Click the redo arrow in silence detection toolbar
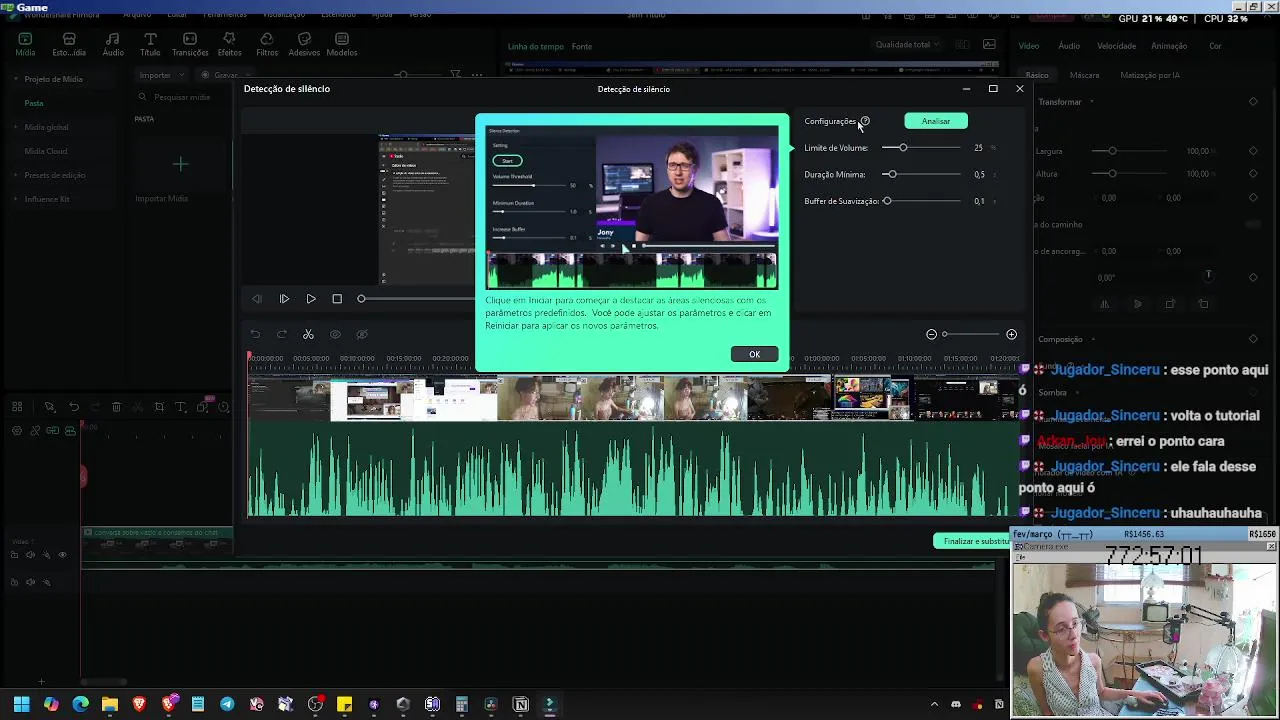 [x=282, y=334]
